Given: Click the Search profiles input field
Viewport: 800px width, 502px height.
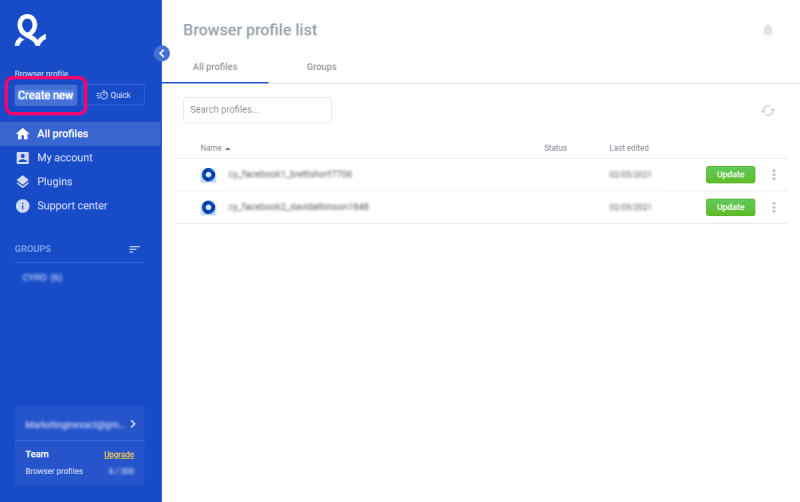Looking at the screenshot, I should [257, 110].
